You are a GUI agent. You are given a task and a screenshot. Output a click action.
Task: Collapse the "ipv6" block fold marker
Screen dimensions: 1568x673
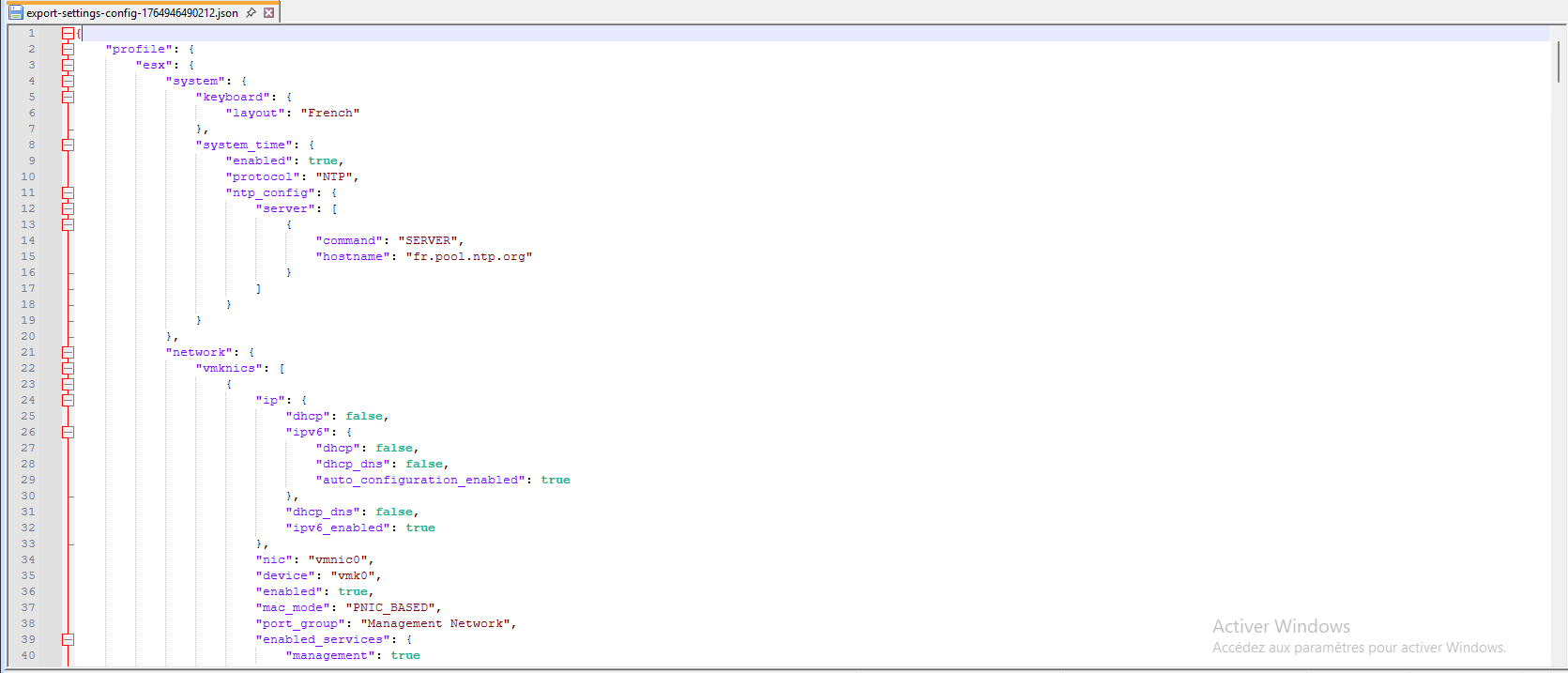pyautogui.click(x=68, y=432)
